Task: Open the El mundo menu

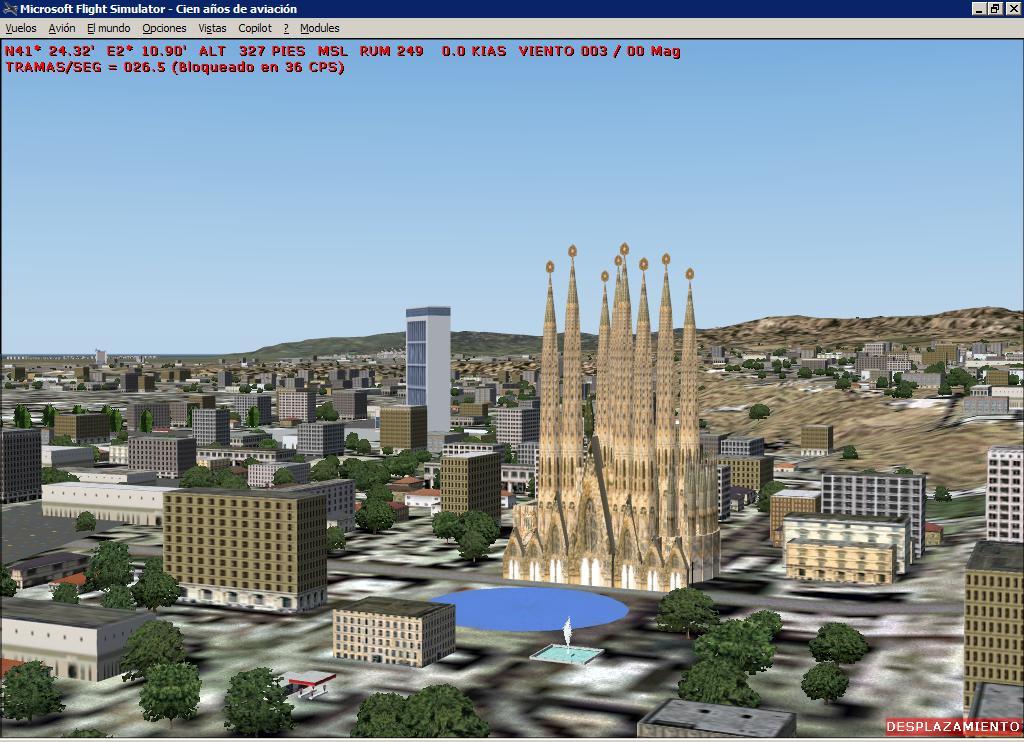Action: [x=109, y=28]
